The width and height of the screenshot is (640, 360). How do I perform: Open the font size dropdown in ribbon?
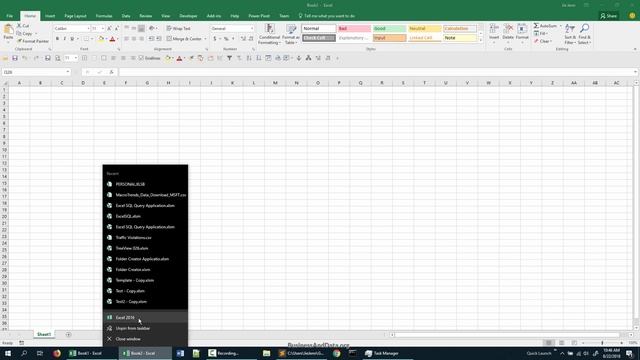[102, 29]
